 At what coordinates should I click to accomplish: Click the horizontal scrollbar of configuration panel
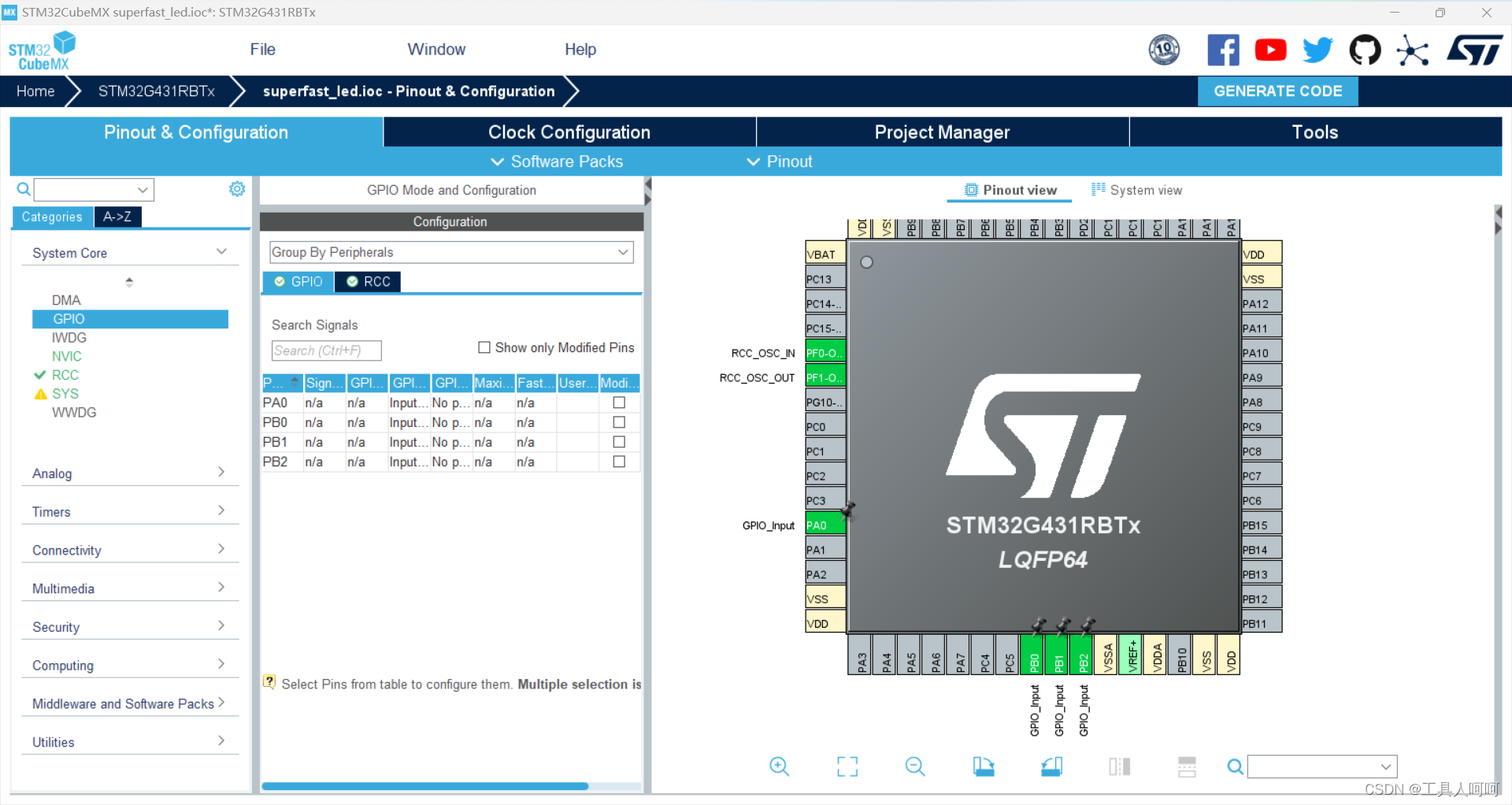(x=425, y=786)
